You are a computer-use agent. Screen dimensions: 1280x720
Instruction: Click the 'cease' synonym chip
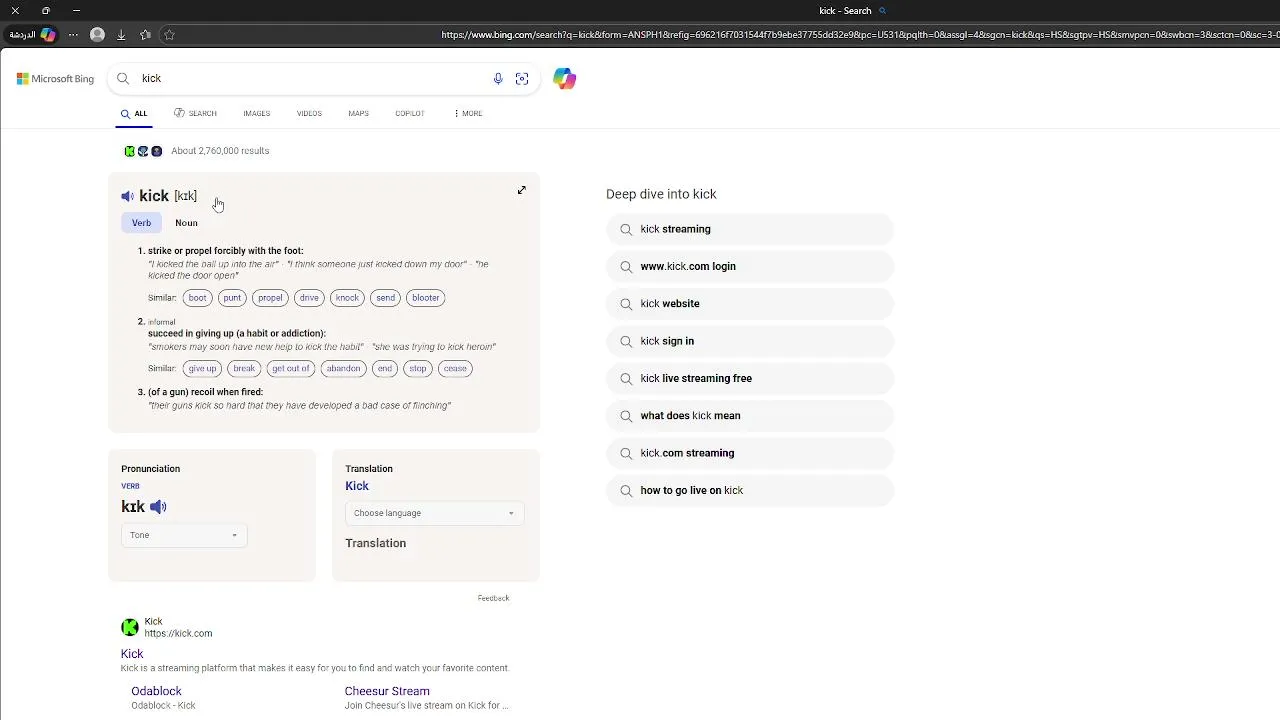(455, 369)
